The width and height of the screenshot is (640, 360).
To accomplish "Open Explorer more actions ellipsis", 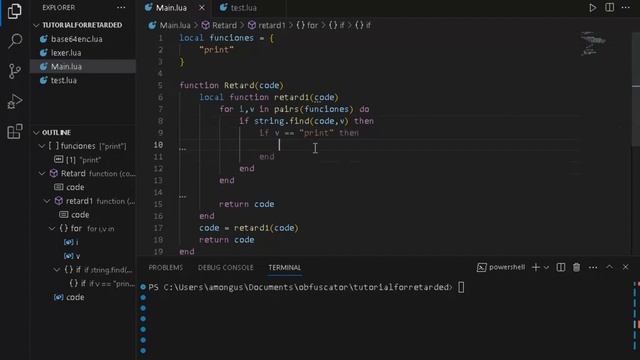I will click(121, 8).
